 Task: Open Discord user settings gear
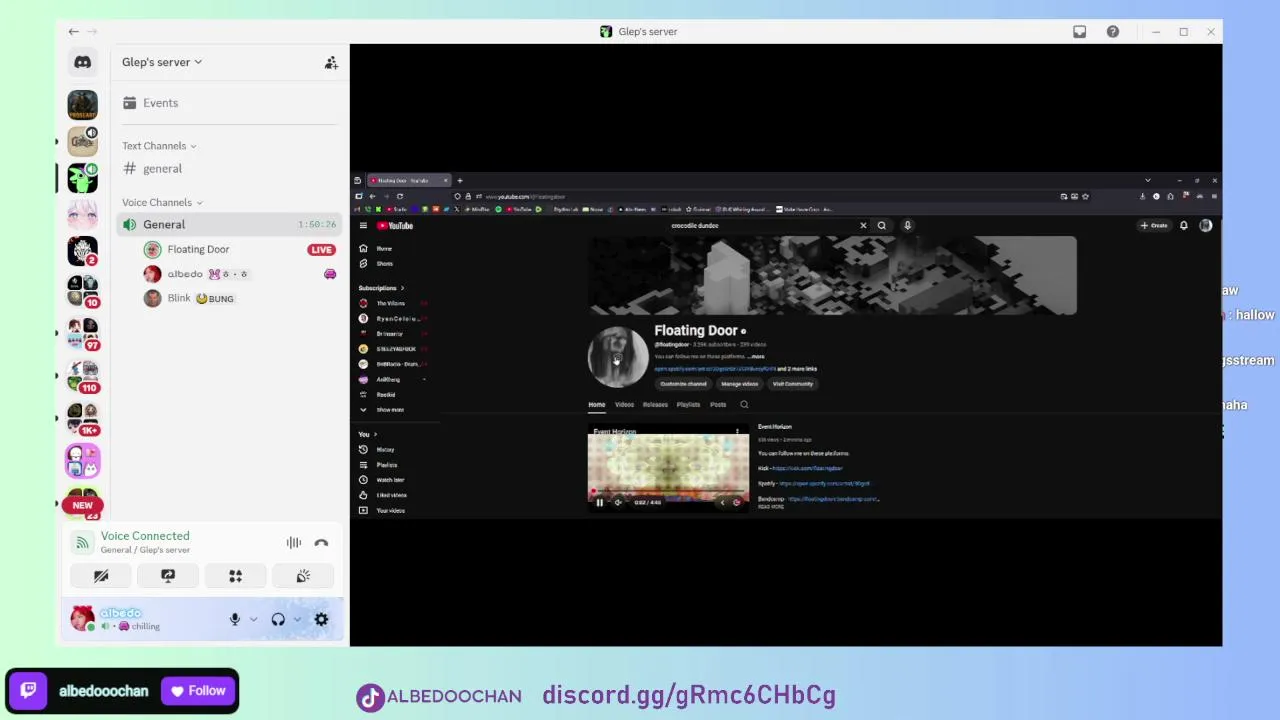[321, 620]
